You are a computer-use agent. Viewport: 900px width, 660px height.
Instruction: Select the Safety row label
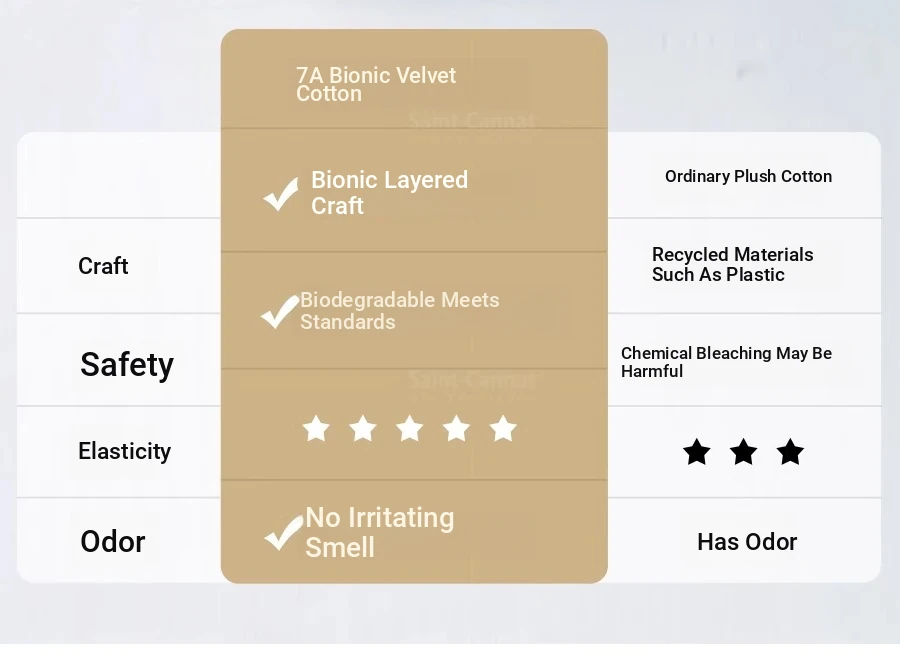point(127,364)
